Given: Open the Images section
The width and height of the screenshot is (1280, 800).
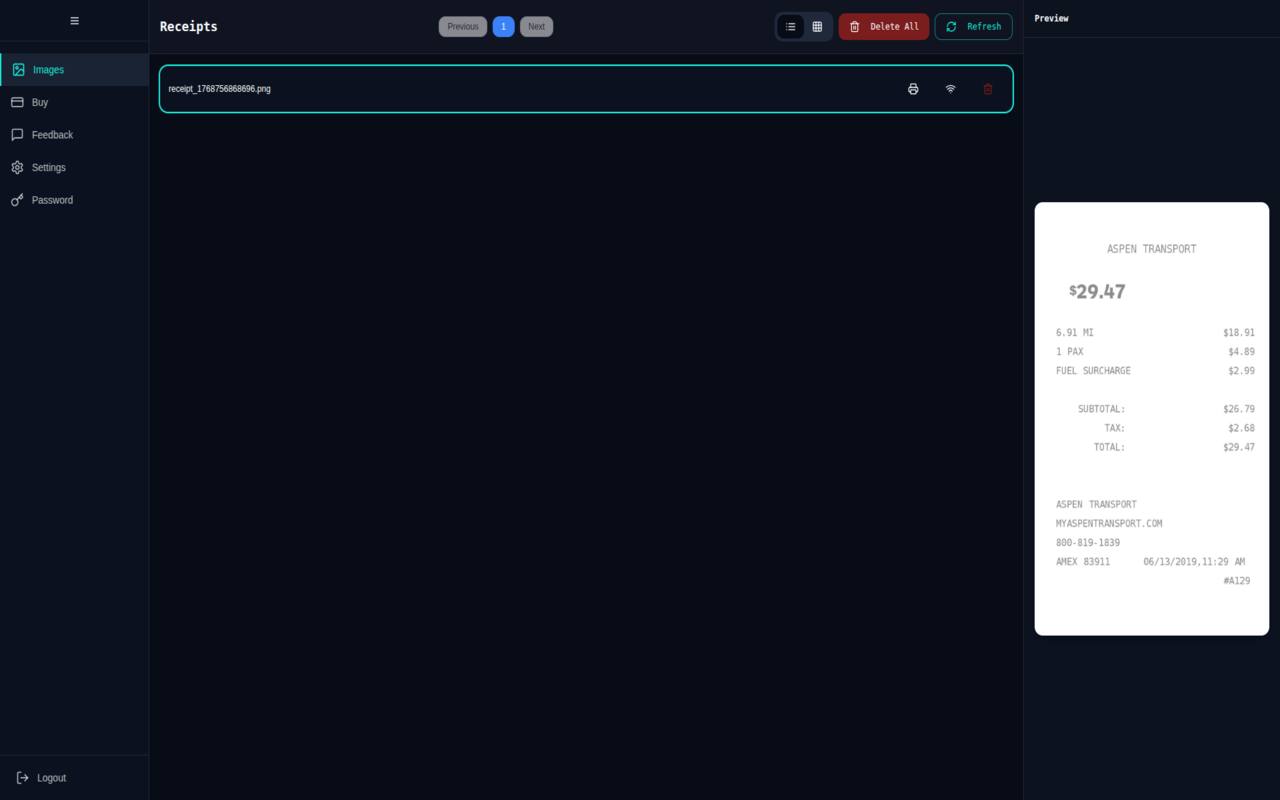Looking at the screenshot, I should pos(74,70).
